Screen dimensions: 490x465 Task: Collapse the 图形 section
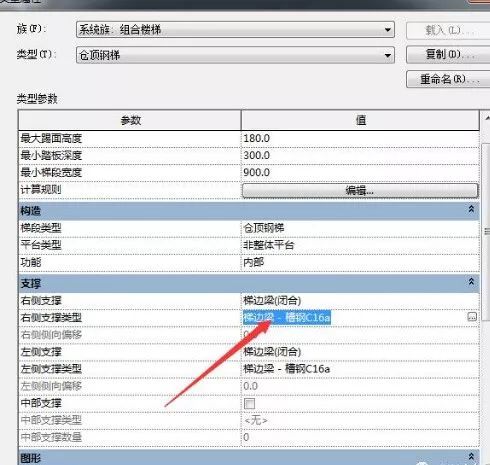[x=471, y=456]
